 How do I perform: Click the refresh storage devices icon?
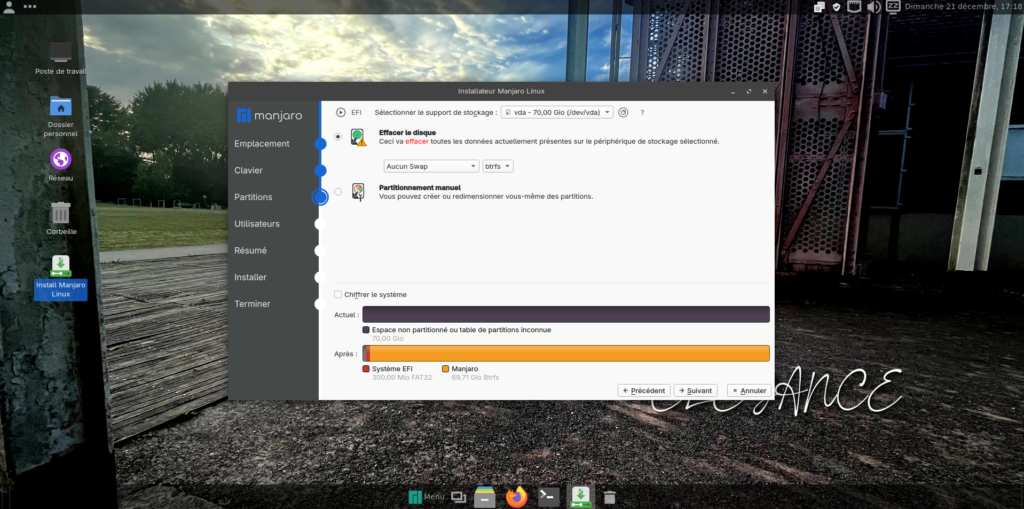(x=623, y=112)
